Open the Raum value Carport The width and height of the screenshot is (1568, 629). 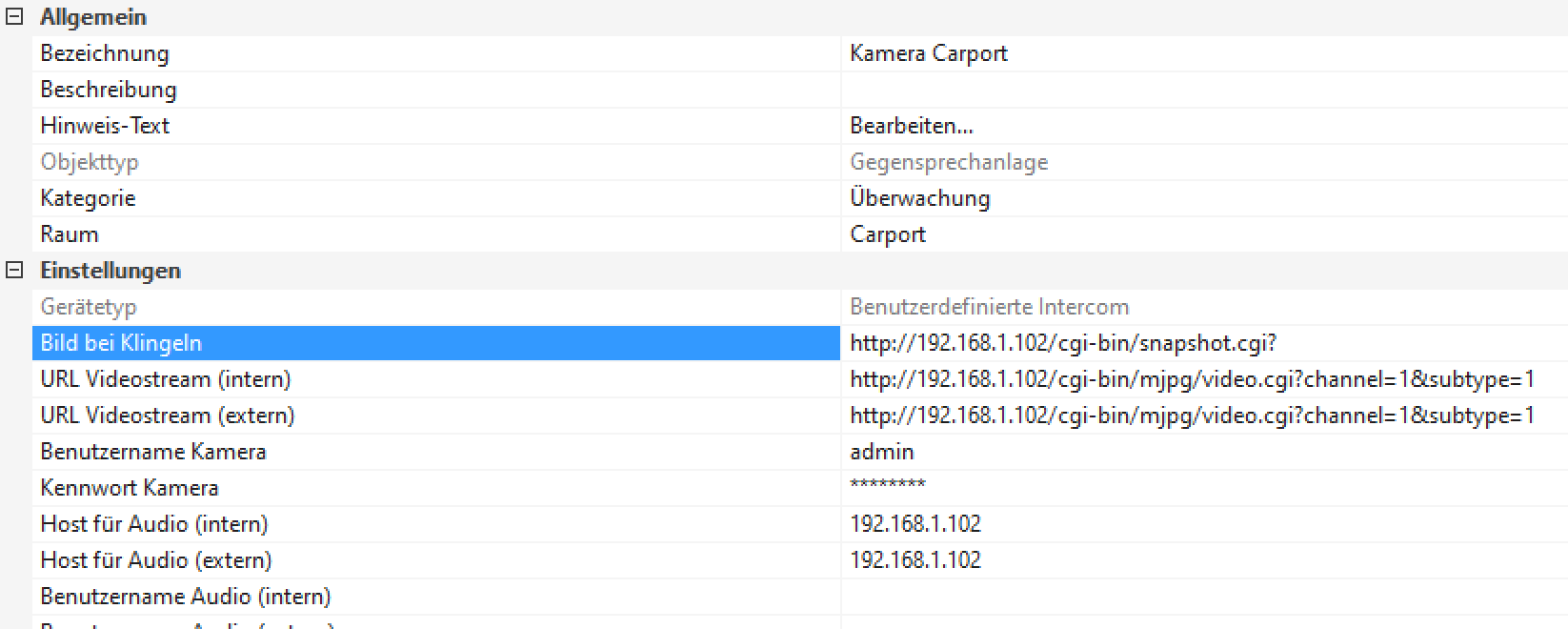point(888,234)
